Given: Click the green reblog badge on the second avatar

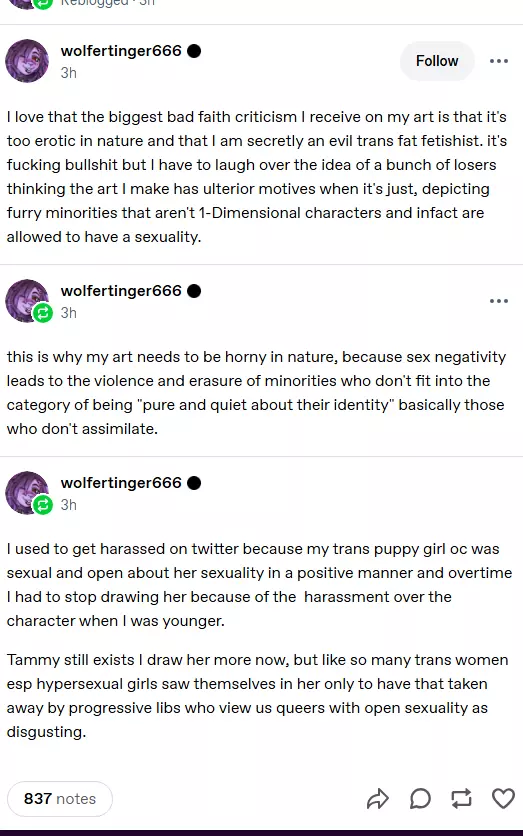Looking at the screenshot, I should click(x=43, y=312).
